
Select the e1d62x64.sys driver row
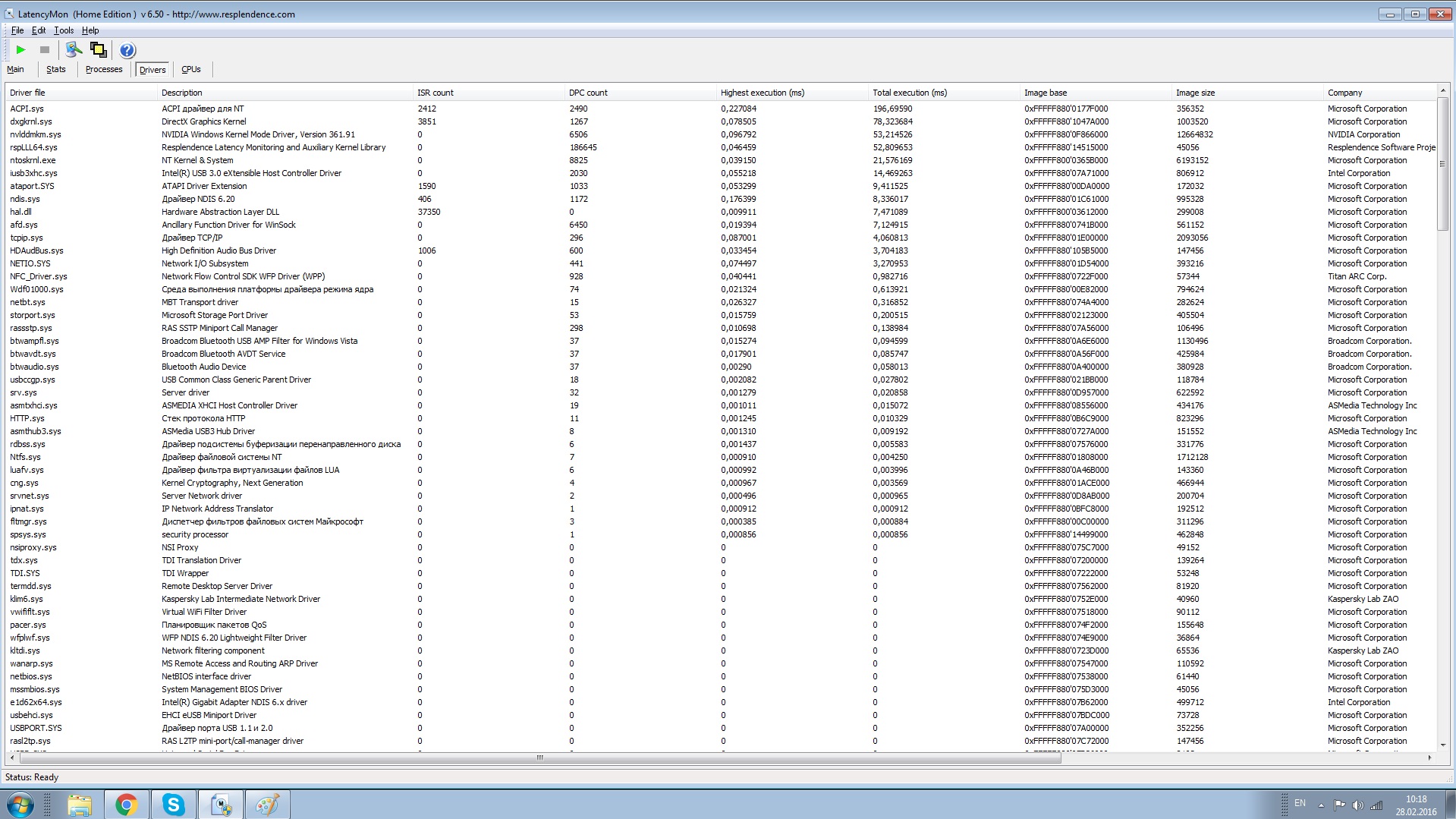(x=721, y=702)
